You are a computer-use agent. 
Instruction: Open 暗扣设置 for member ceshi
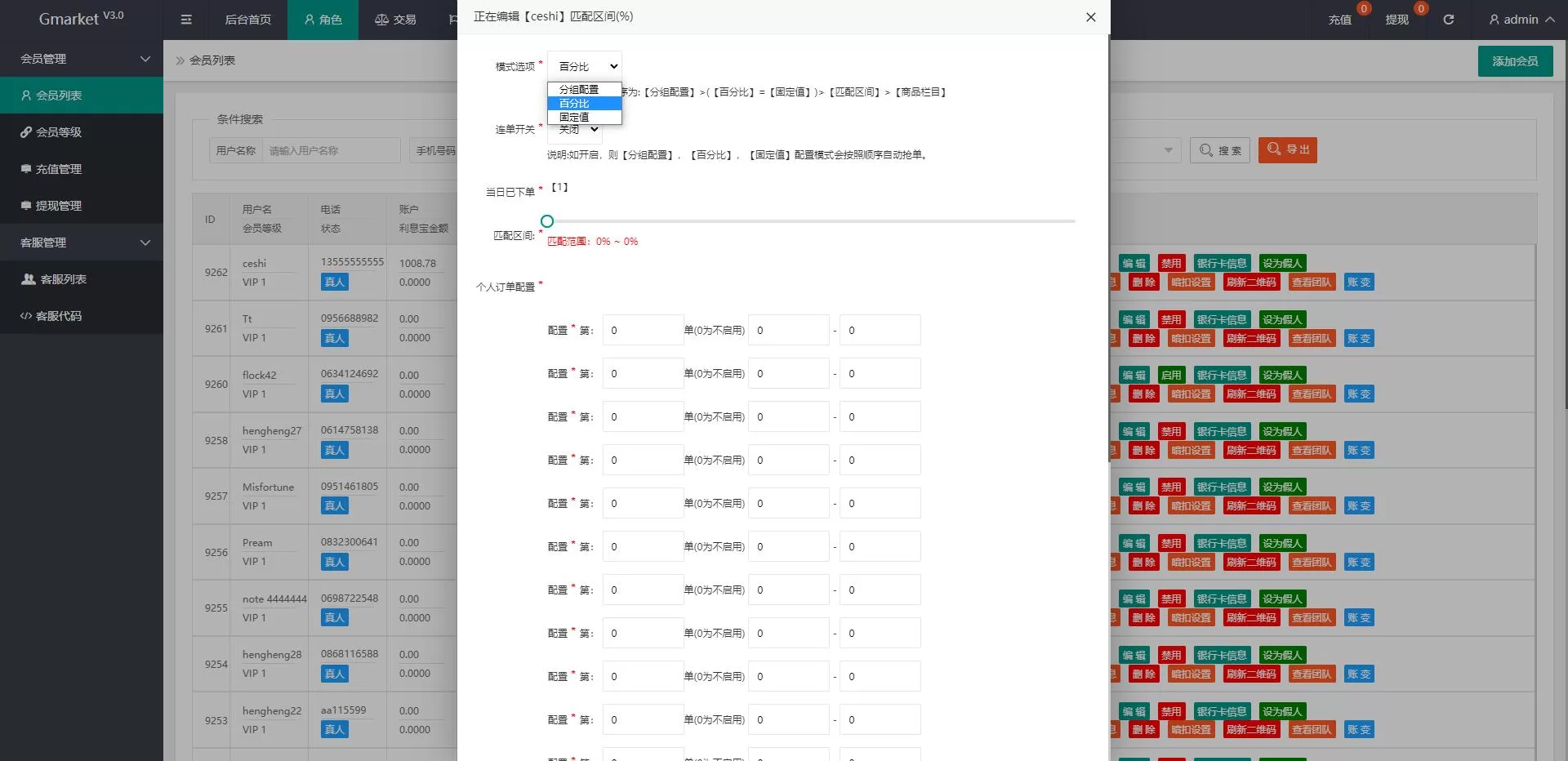pyautogui.click(x=1192, y=283)
